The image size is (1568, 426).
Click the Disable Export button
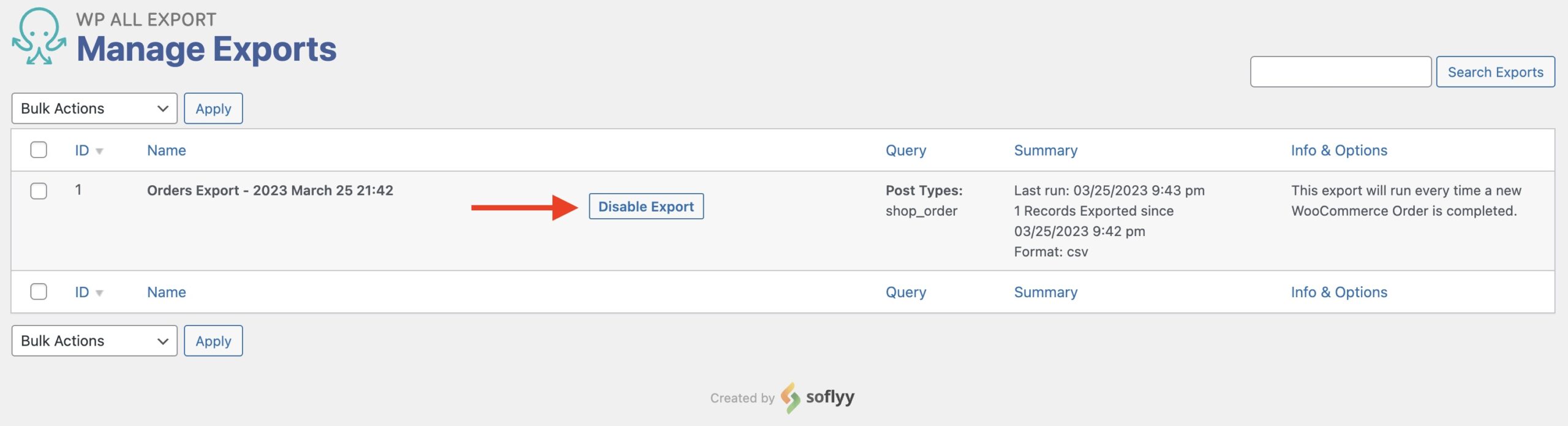pyautogui.click(x=646, y=207)
